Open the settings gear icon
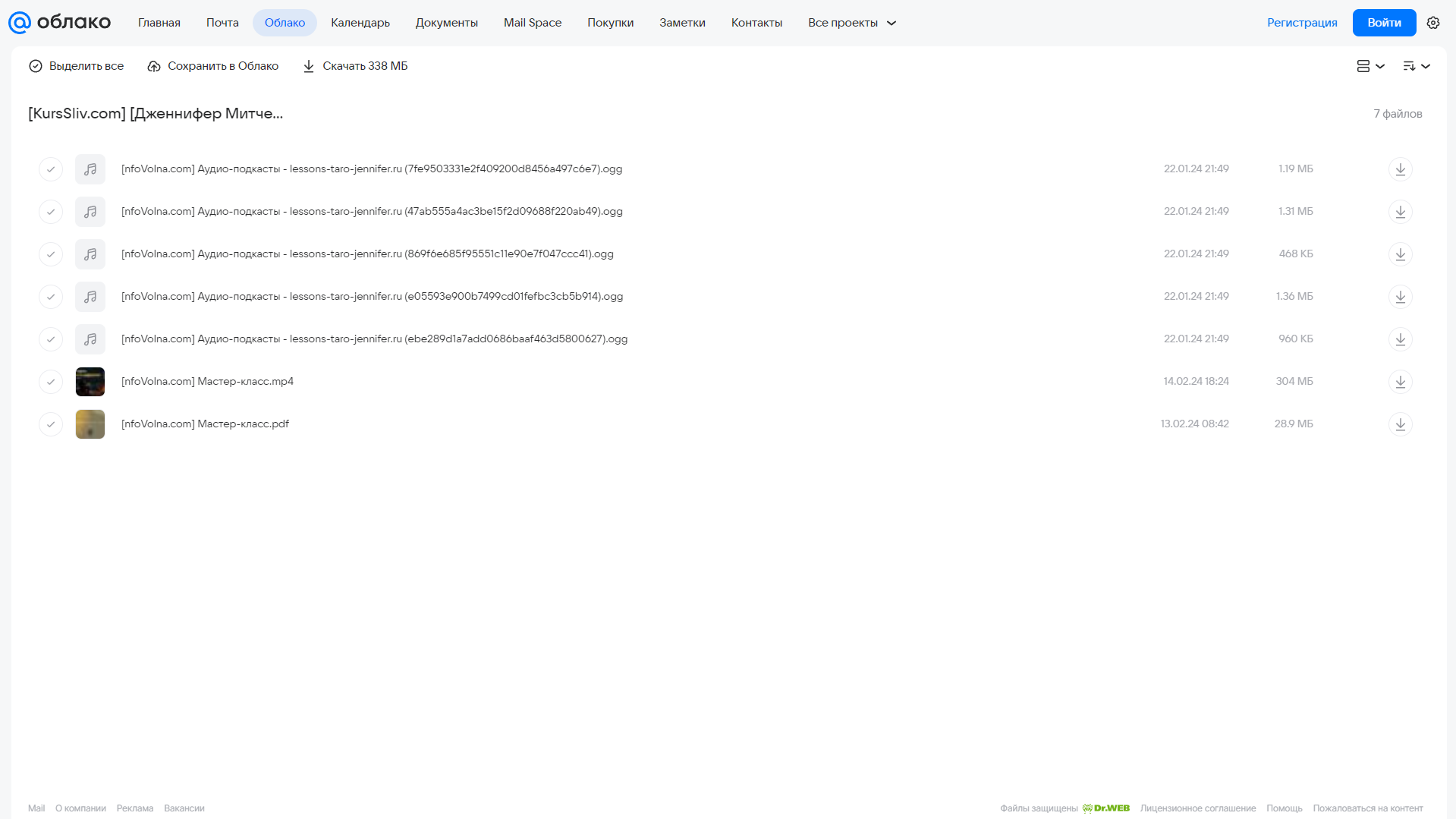This screenshot has height=819, width=1456. (x=1432, y=23)
